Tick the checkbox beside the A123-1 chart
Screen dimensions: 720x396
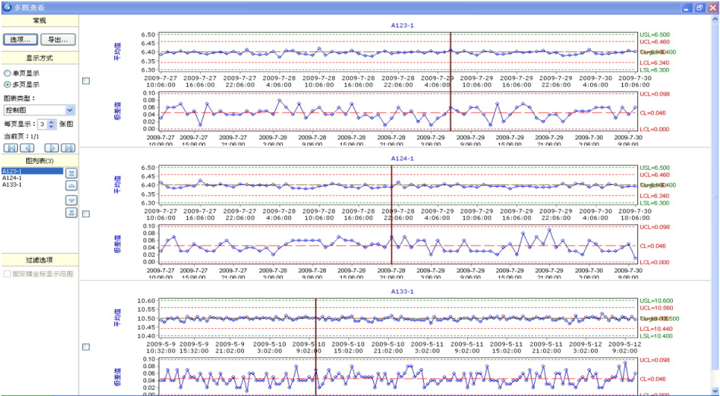click(x=86, y=81)
